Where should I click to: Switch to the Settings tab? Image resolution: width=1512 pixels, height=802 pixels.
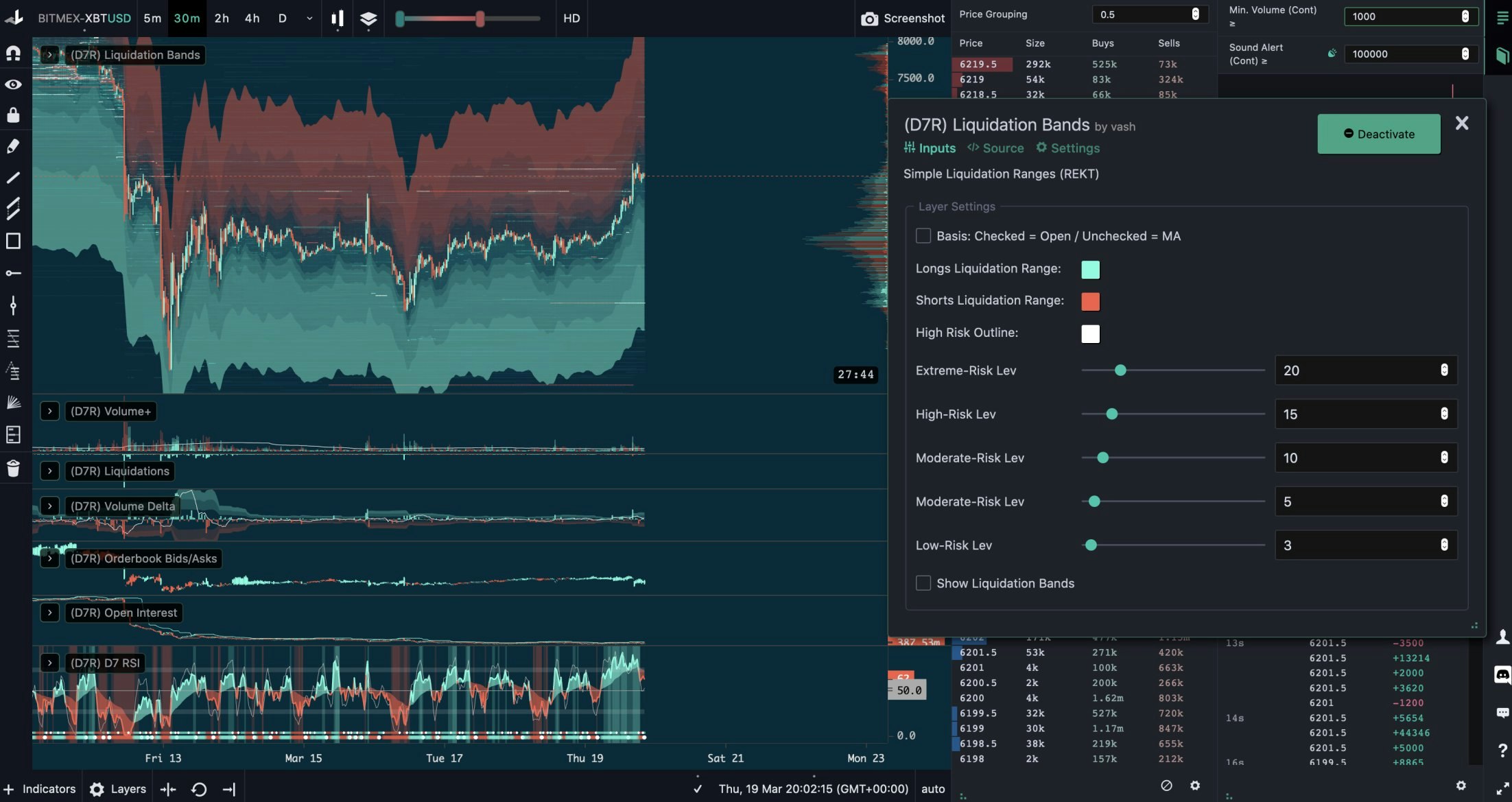[1067, 148]
